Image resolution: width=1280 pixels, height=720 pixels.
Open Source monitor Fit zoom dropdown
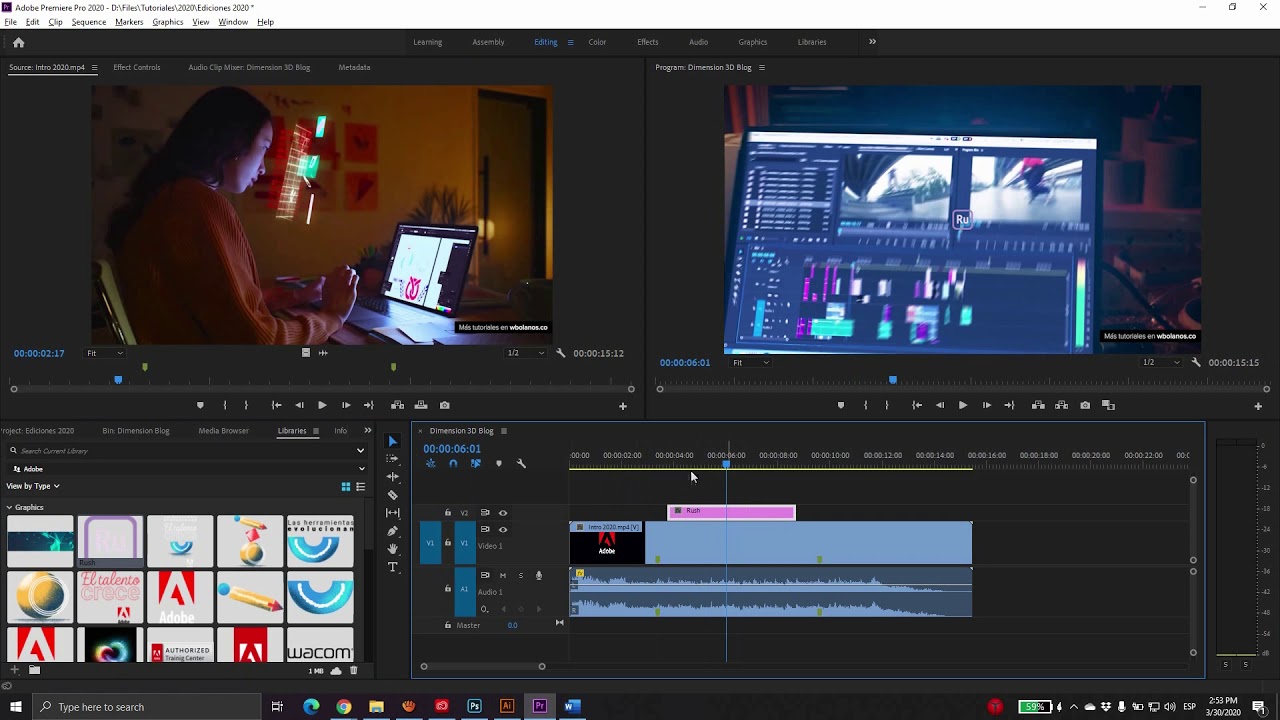click(x=105, y=353)
